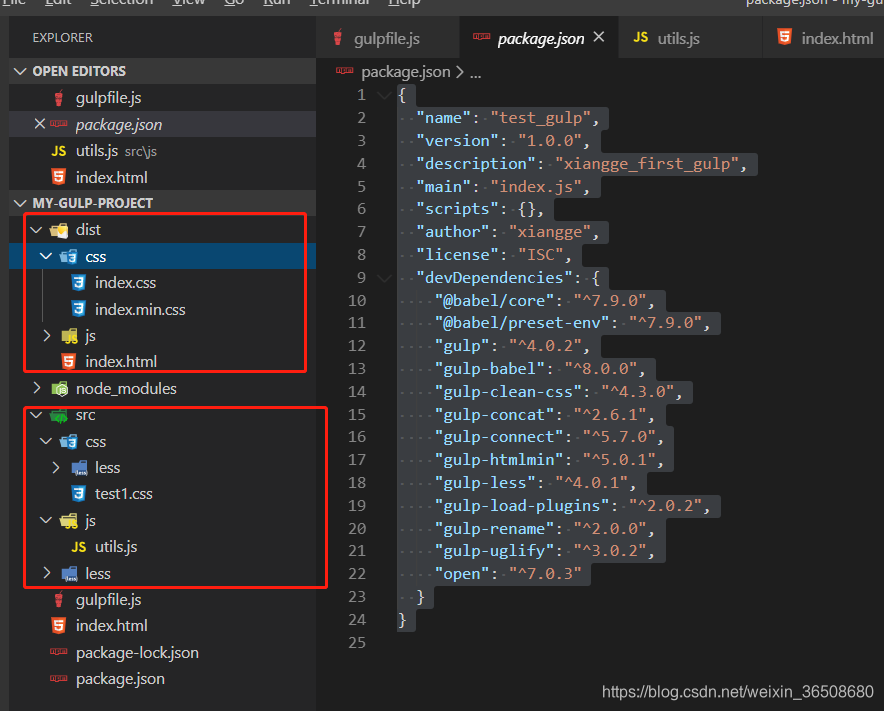Click package.json in the breadcrumb

click(x=405, y=72)
